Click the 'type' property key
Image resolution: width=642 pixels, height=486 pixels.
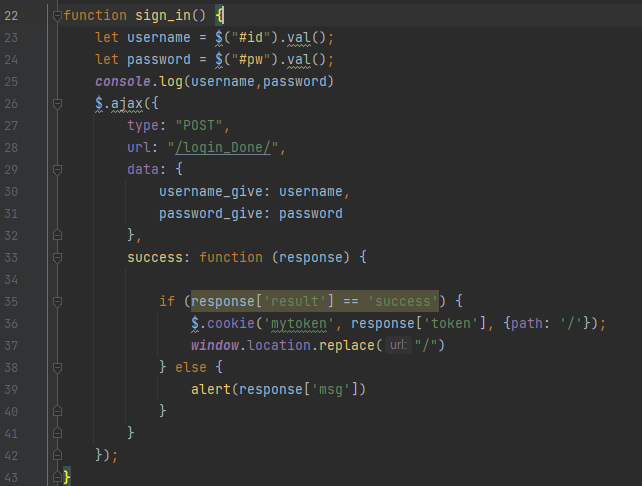click(143, 125)
